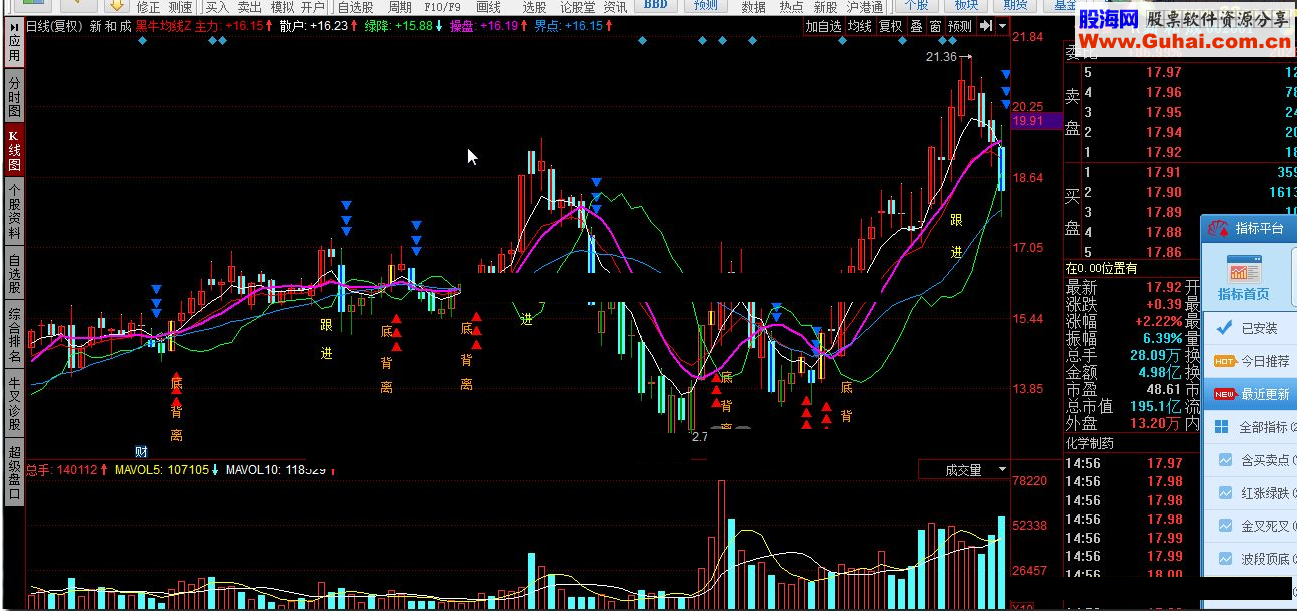Viewport: 1297px width, 611px height.
Task: Click 涨幅 value +2.22%
Action: [1157, 321]
